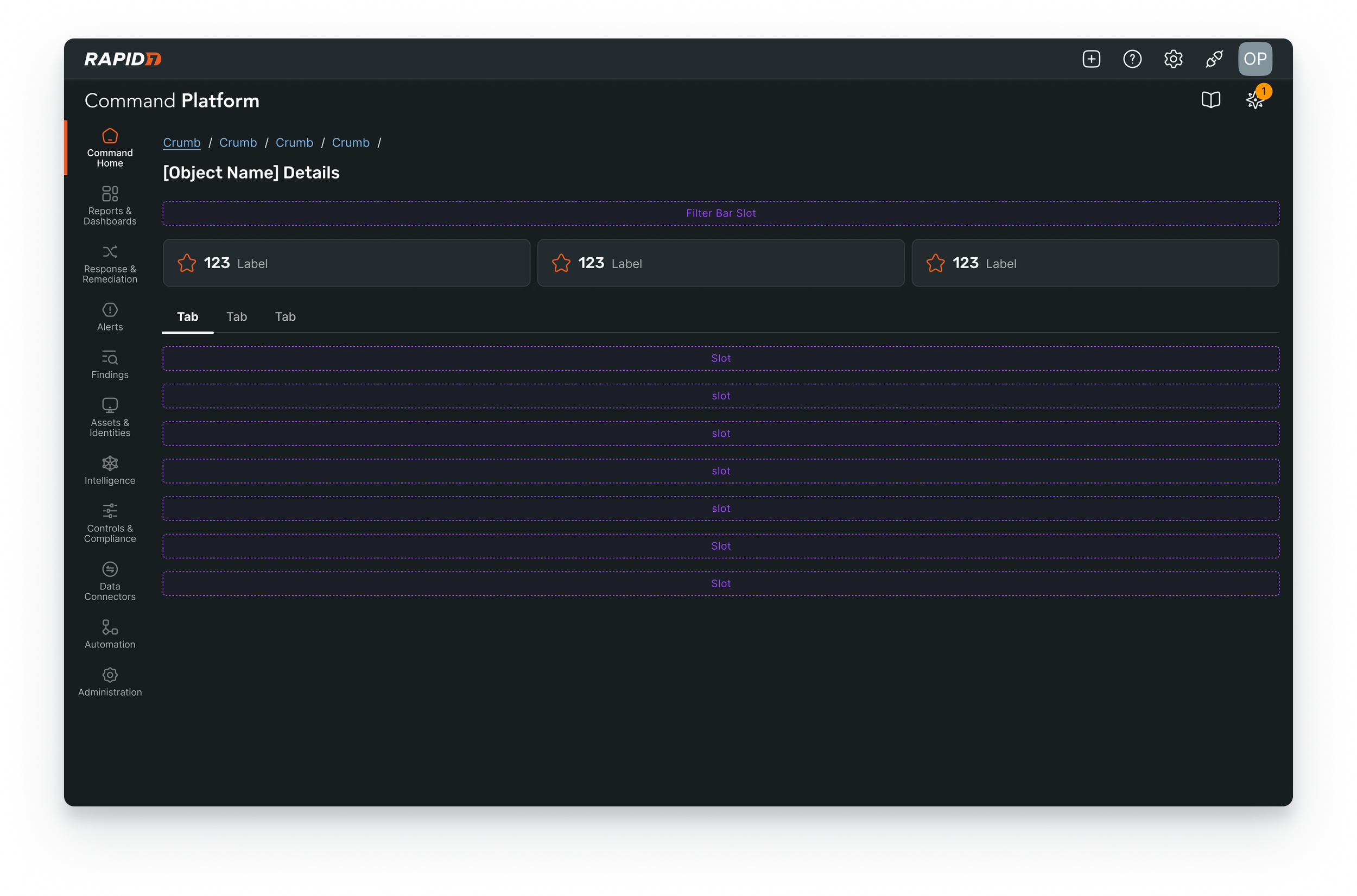Screen dimensions: 1357x896
Task: Open the settings gear in header
Action: 1173,59
